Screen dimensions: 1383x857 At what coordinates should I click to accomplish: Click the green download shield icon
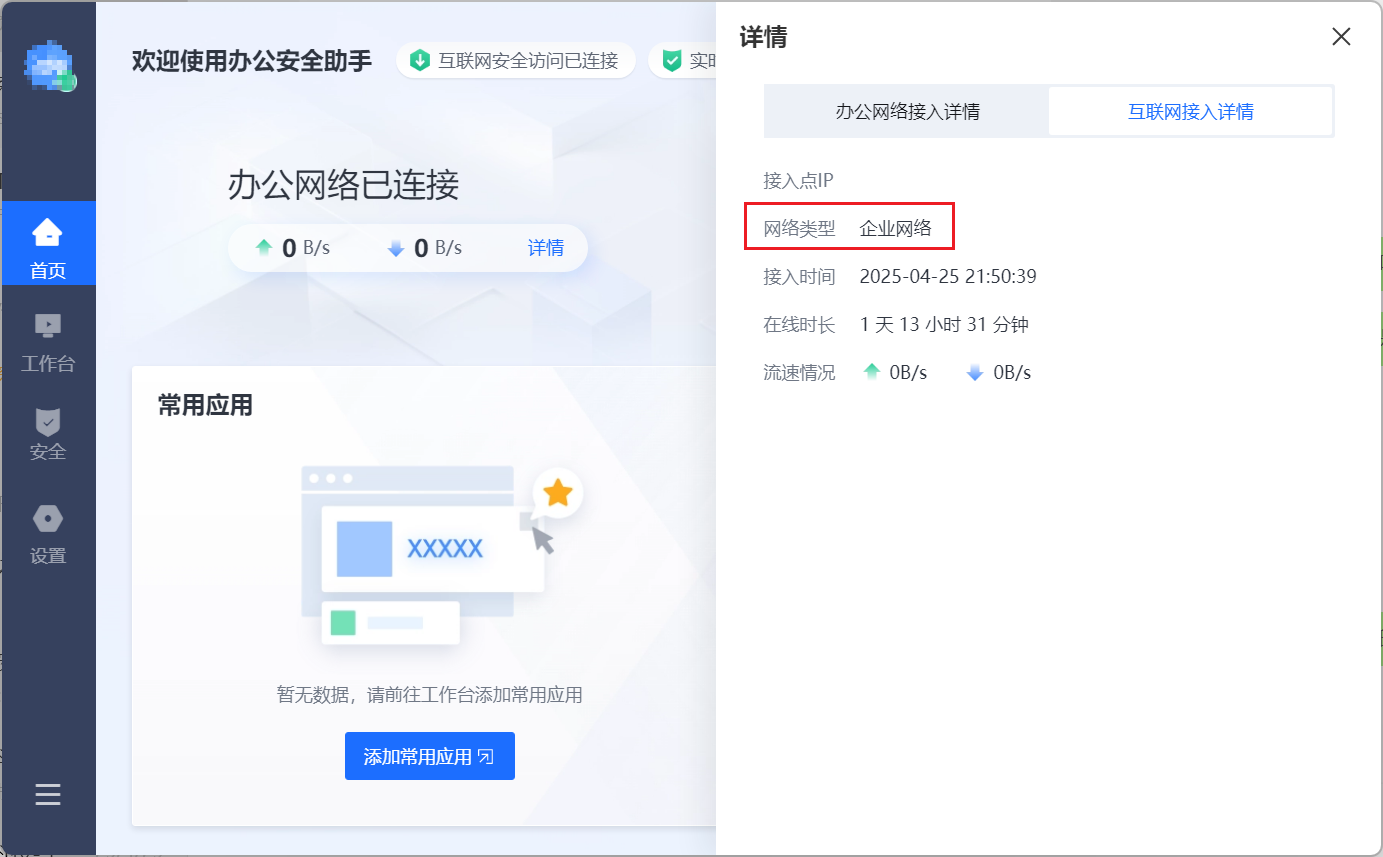(420, 61)
